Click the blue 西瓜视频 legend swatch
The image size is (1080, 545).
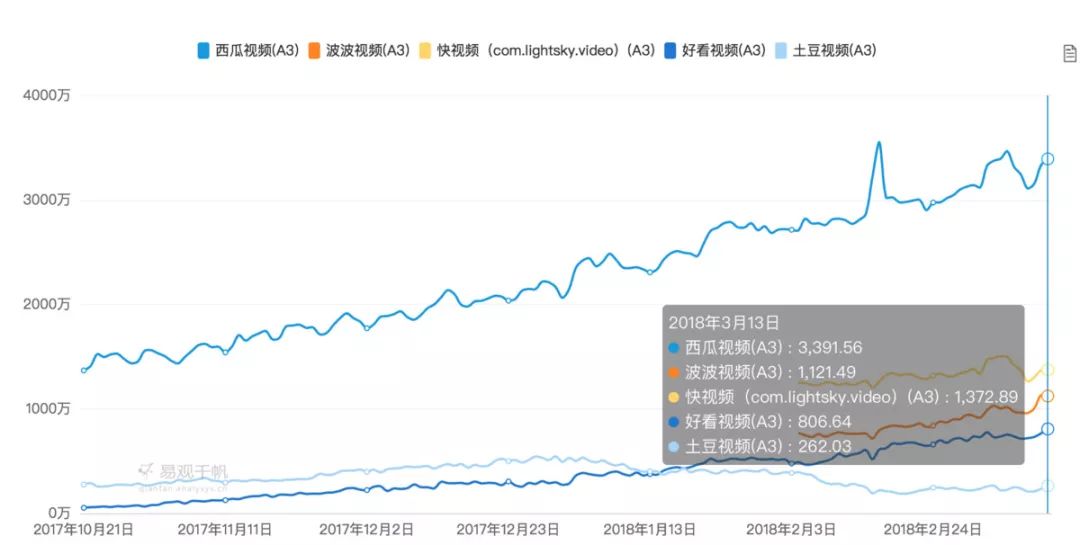[203, 50]
